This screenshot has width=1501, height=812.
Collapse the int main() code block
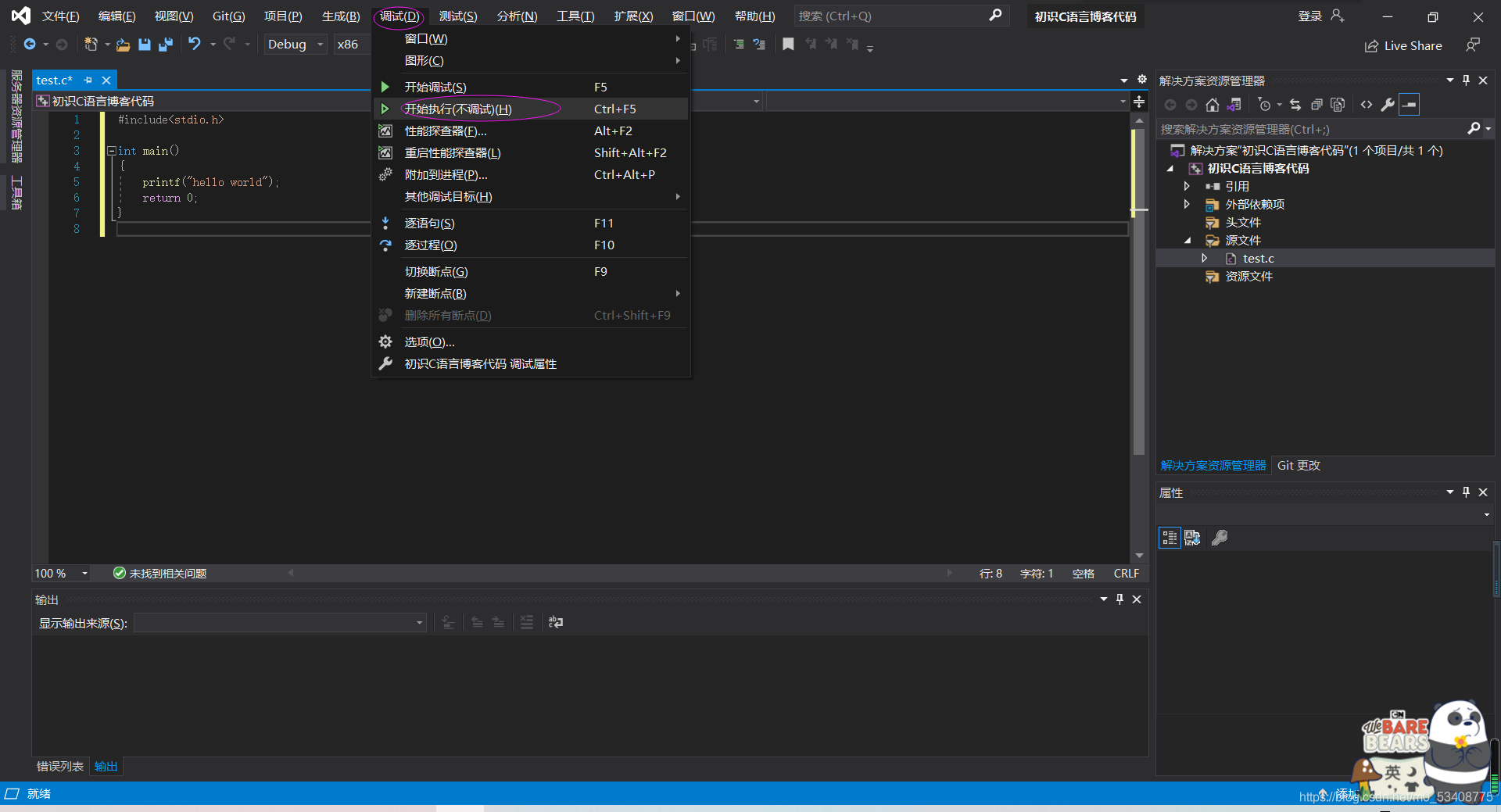coord(112,151)
